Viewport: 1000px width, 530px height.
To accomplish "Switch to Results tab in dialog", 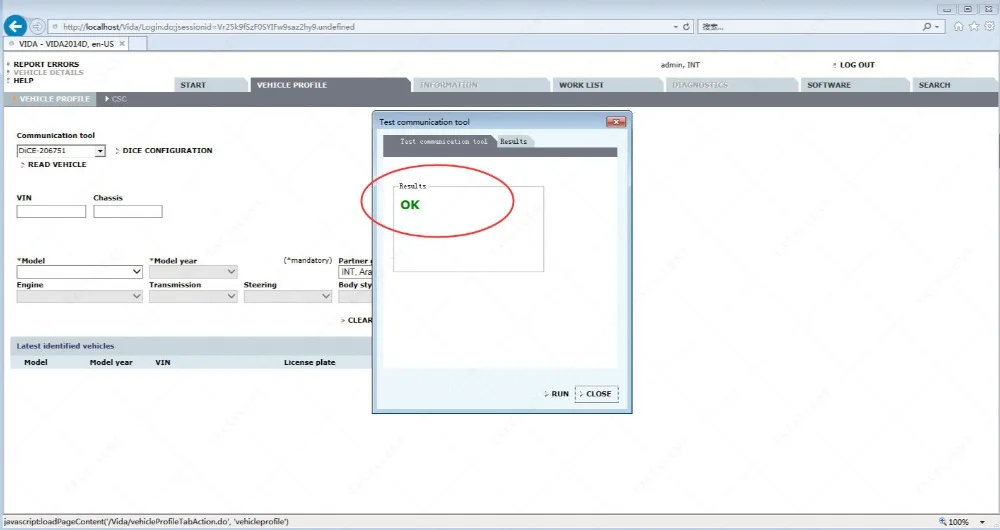I will pos(513,142).
